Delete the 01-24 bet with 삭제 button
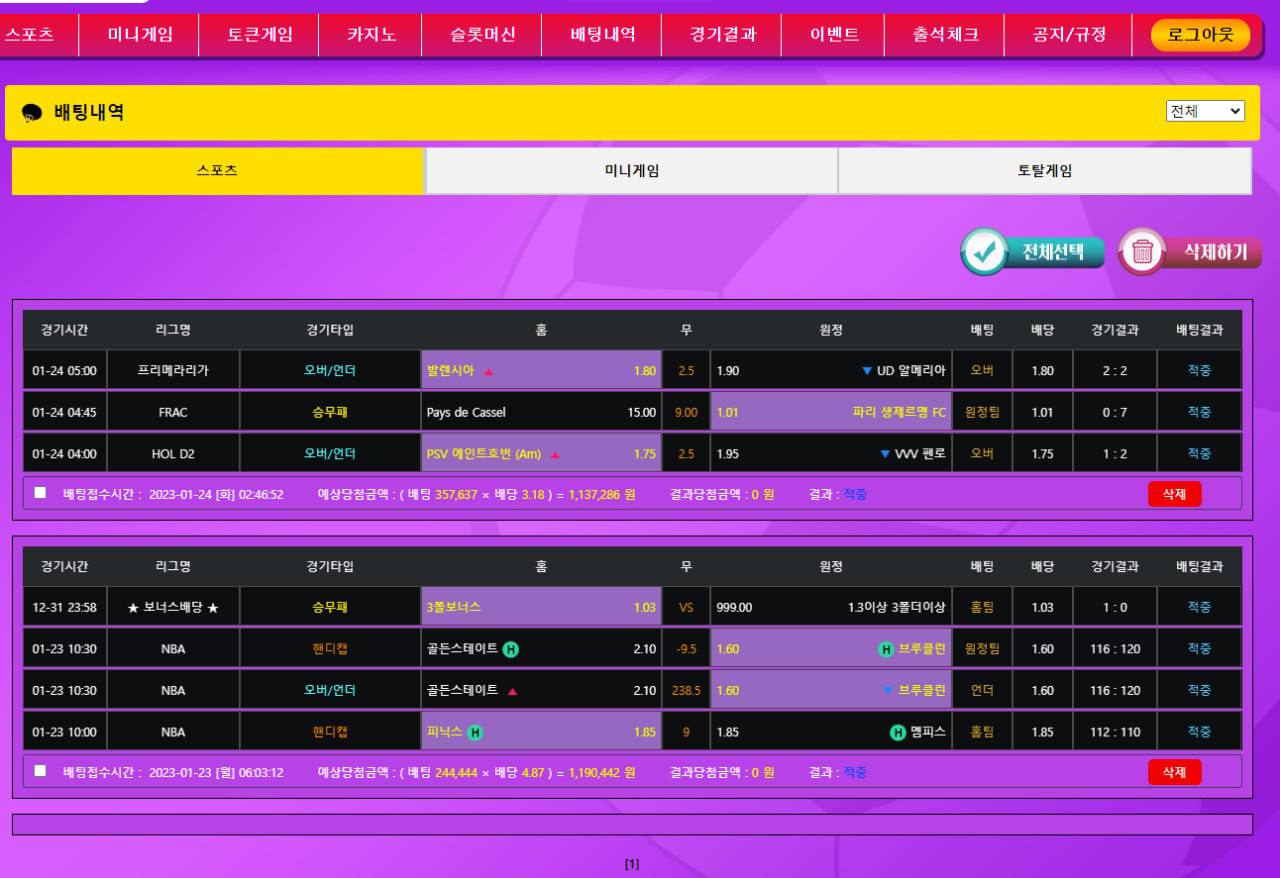Viewport: 1280px width, 878px height. [1174, 494]
